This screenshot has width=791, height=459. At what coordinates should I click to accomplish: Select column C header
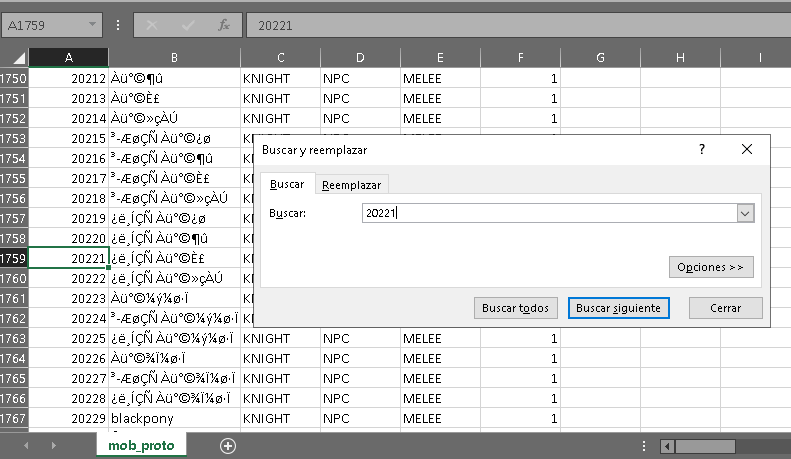[x=280, y=58]
